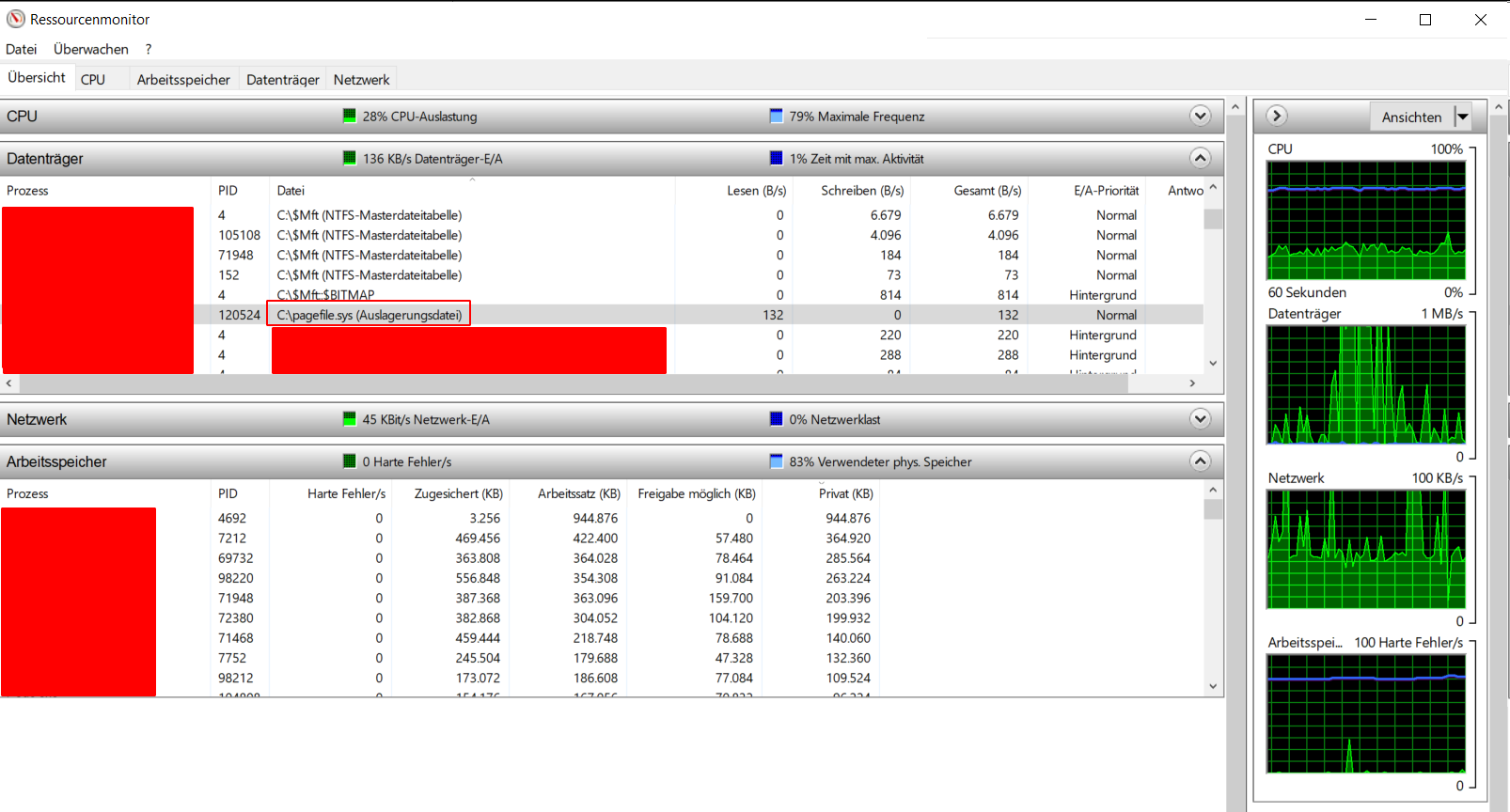
Task: Select the C:\pagefile.sys (Auslagerungsdatei) row
Action: [603, 315]
